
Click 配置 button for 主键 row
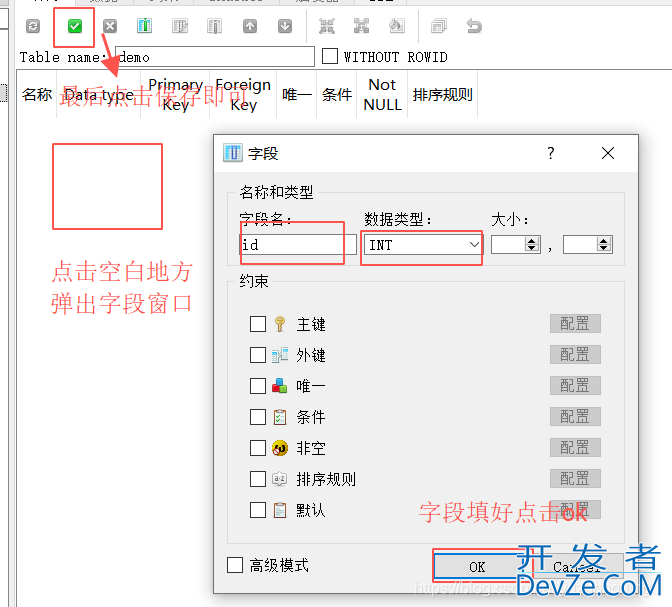(x=575, y=324)
